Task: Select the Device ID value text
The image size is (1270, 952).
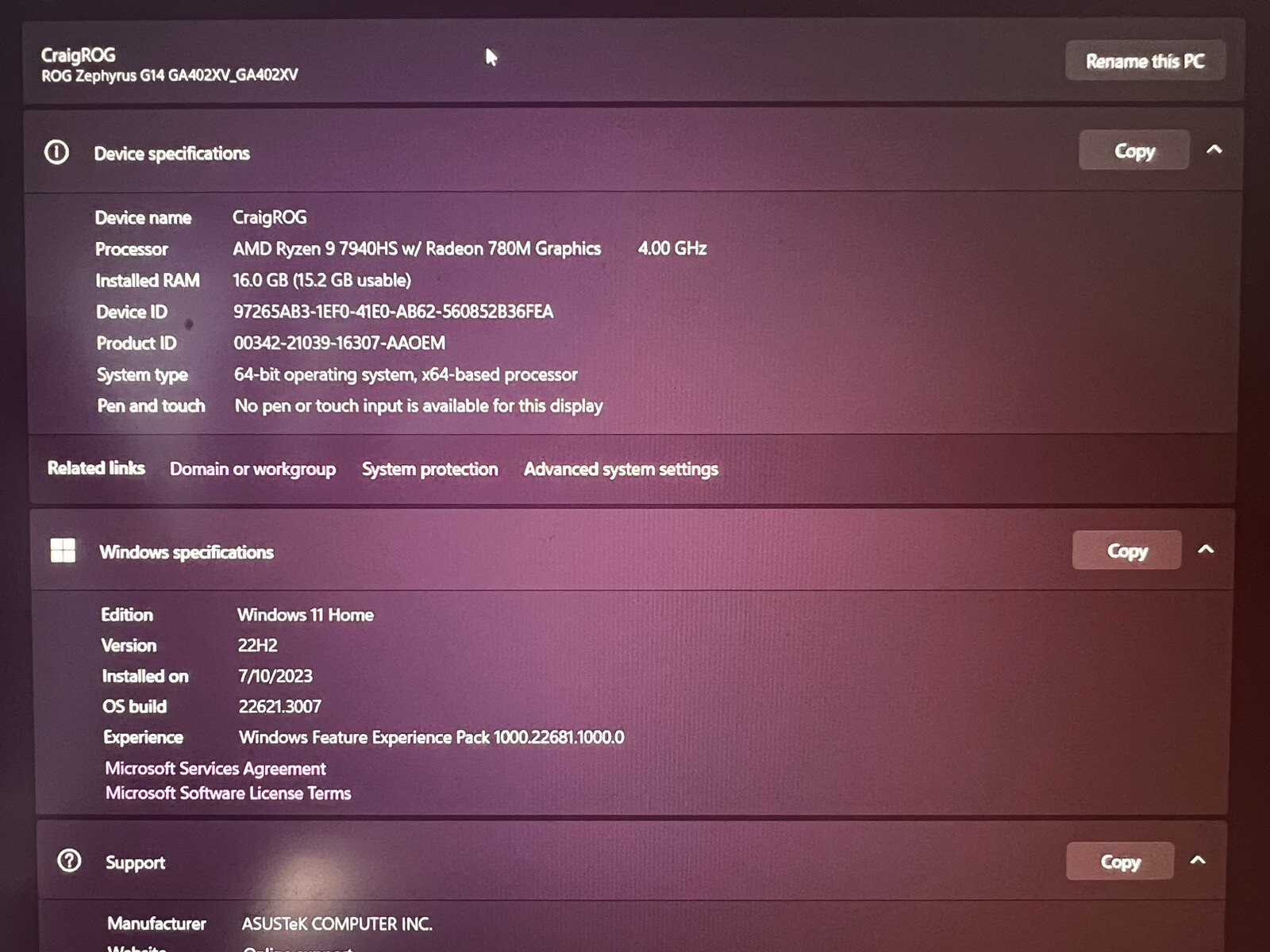Action: coord(393,311)
